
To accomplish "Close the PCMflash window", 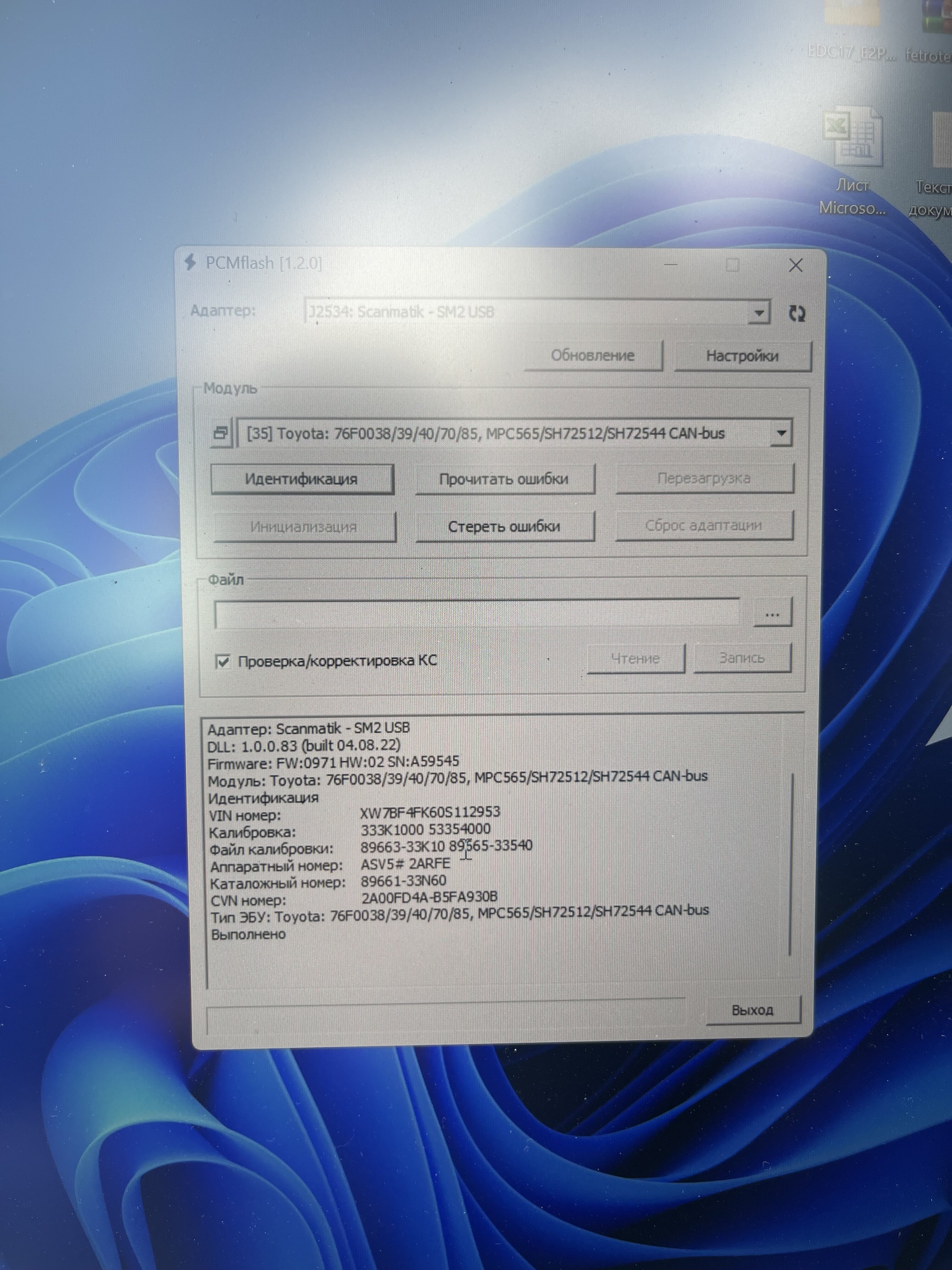I will 795,265.
